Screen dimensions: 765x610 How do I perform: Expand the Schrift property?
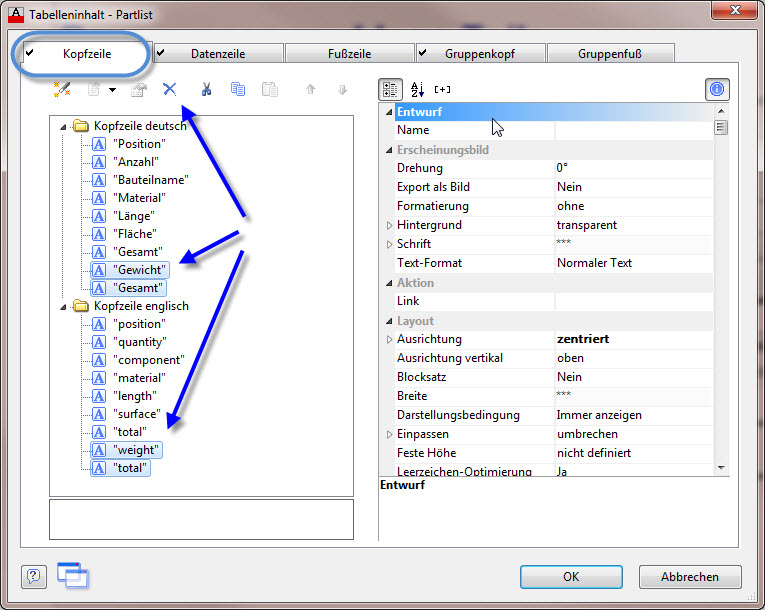click(x=389, y=244)
